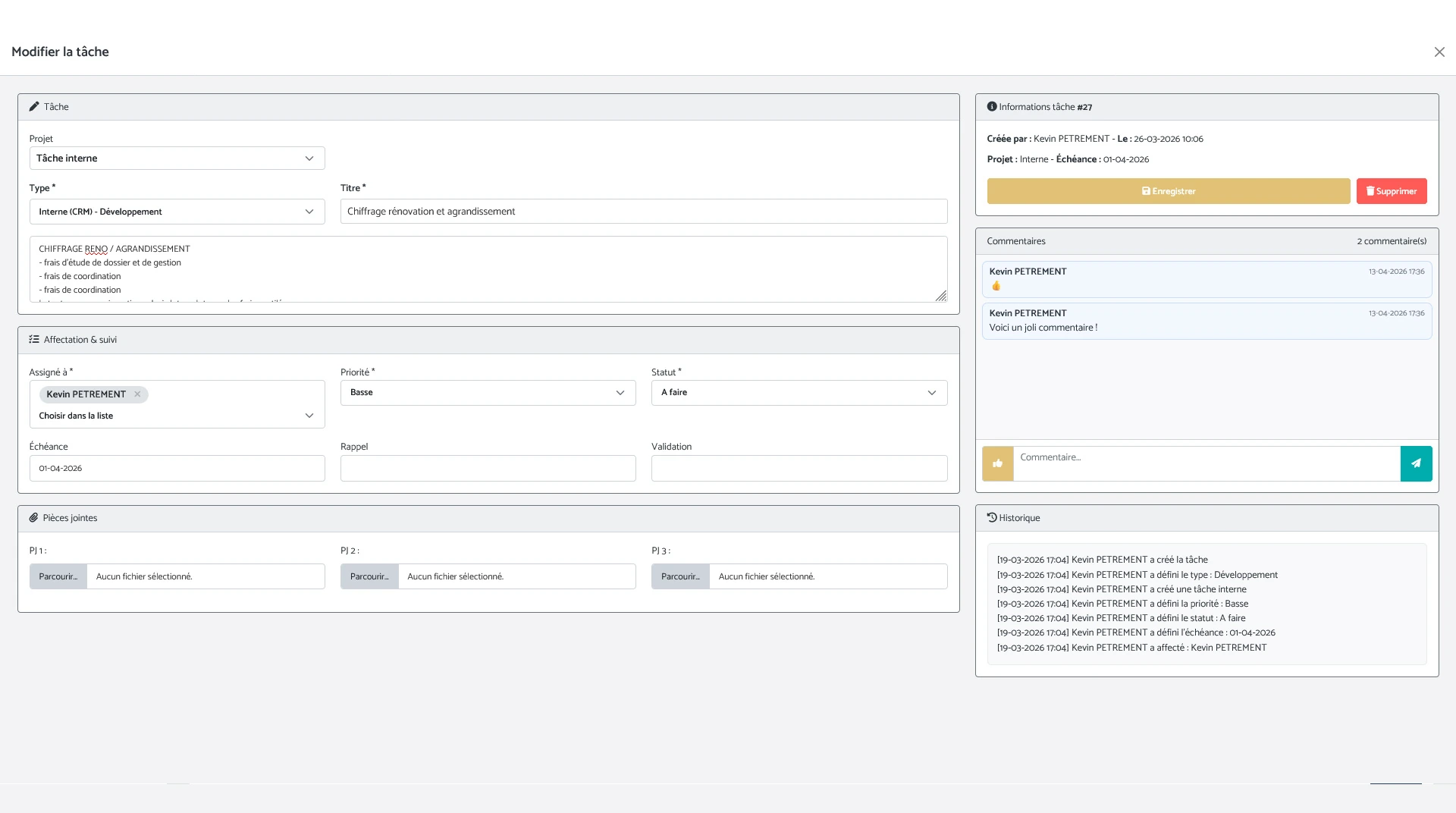The height and width of the screenshot is (813, 1456).
Task: Click the Rappel date field
Action: (488, 469)
